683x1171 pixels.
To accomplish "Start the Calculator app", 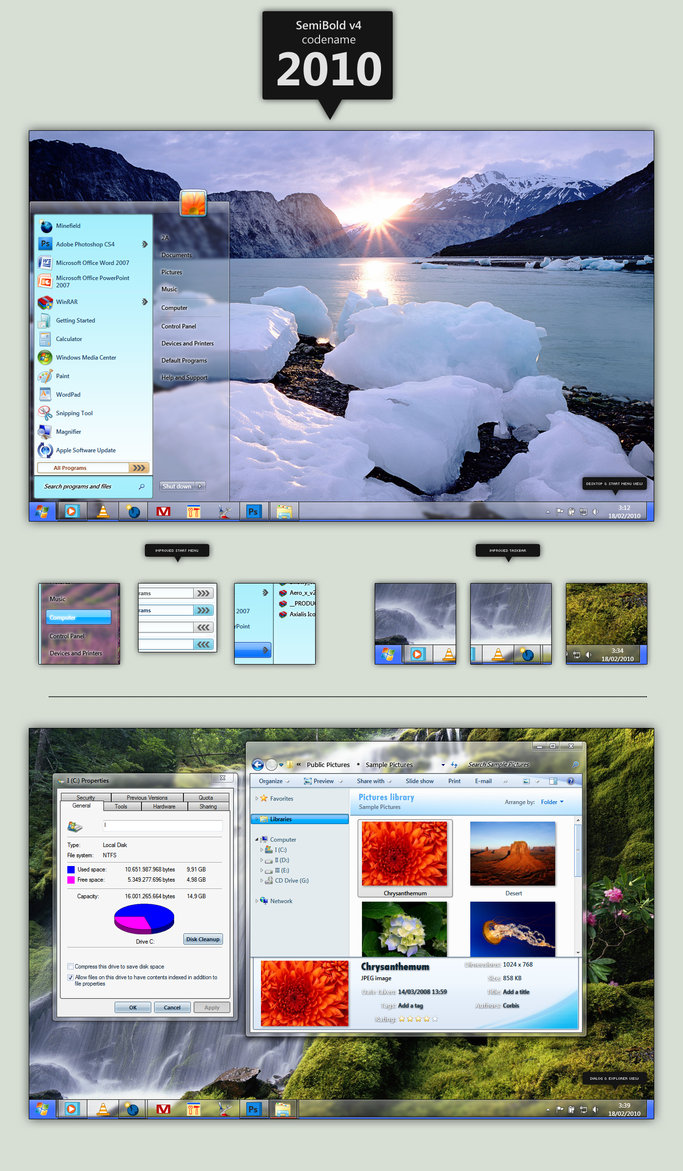I will 69,339.
